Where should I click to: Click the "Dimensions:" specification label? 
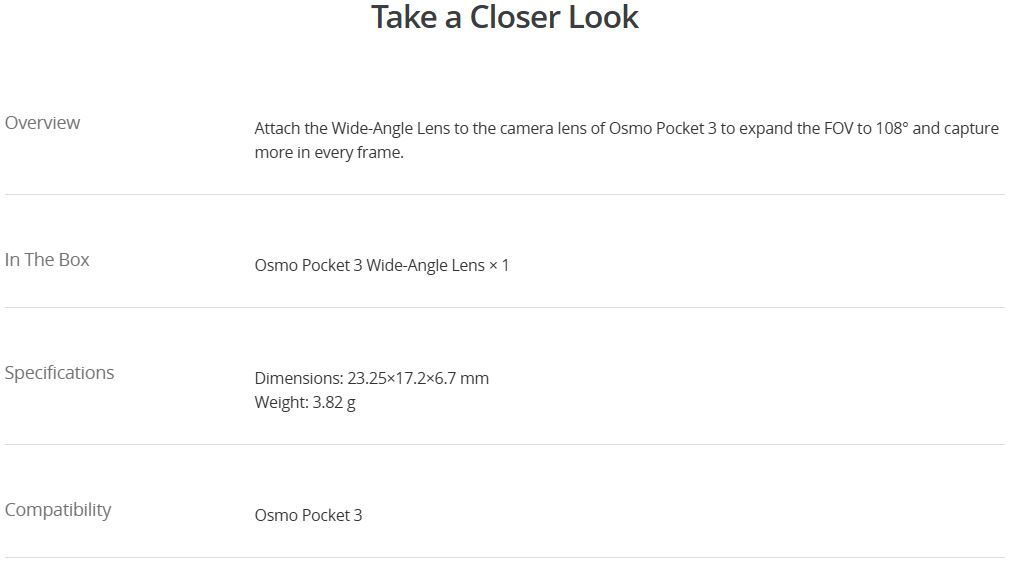click(298, 379)
